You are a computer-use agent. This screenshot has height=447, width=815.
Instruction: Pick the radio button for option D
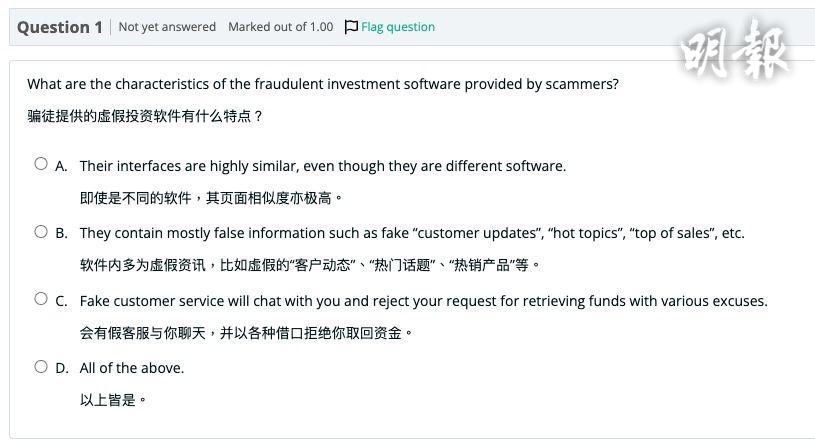point(41,367)
